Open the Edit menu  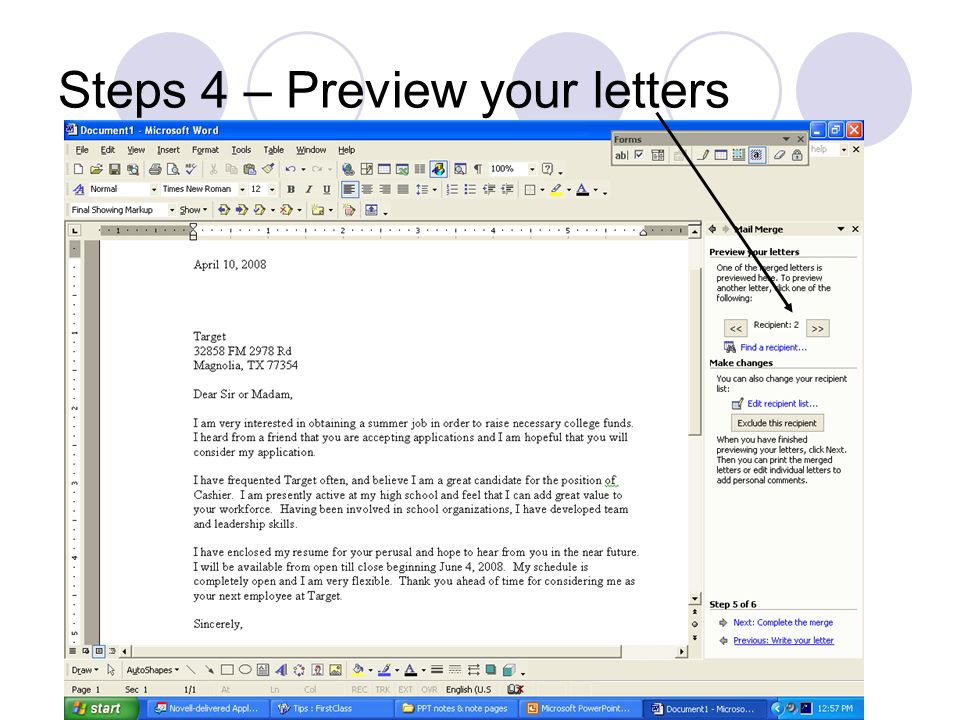tap(108, 150)
